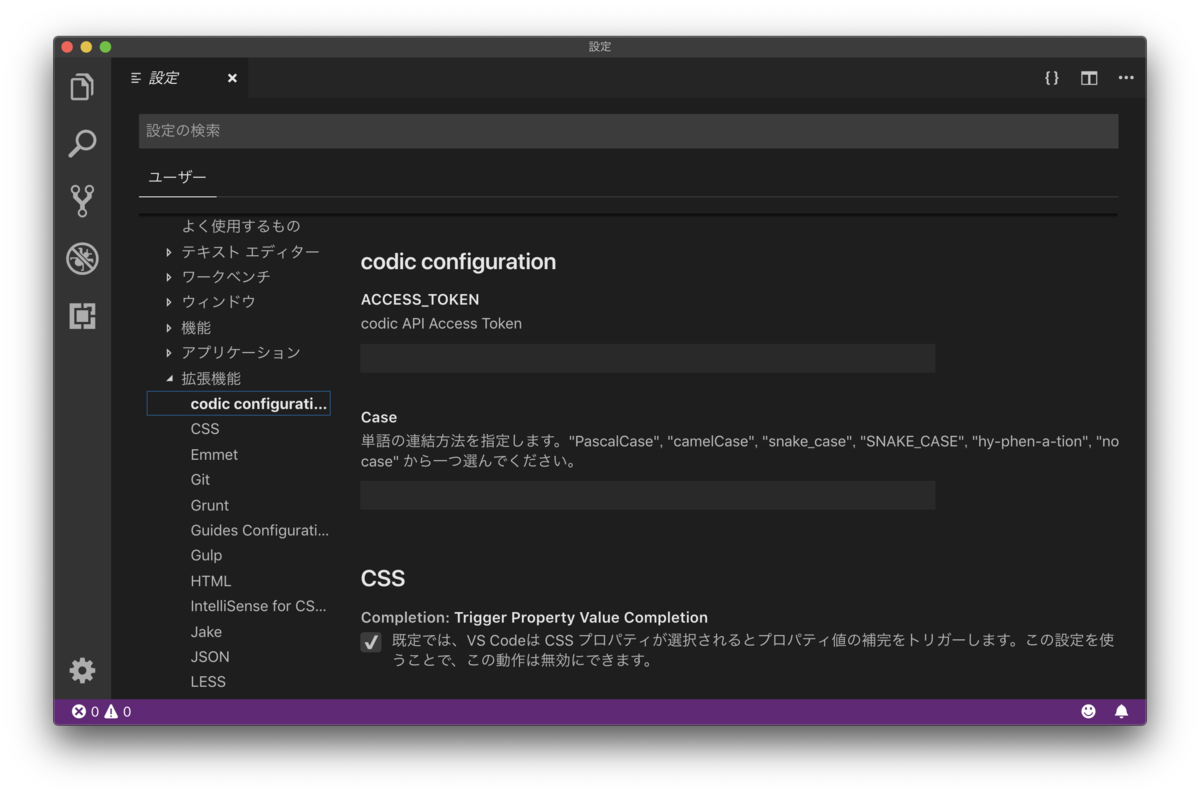This screenshot has height=796, width=1200.
Task: Open the more actions ellipsis menu
Action: coord(1126,78)
